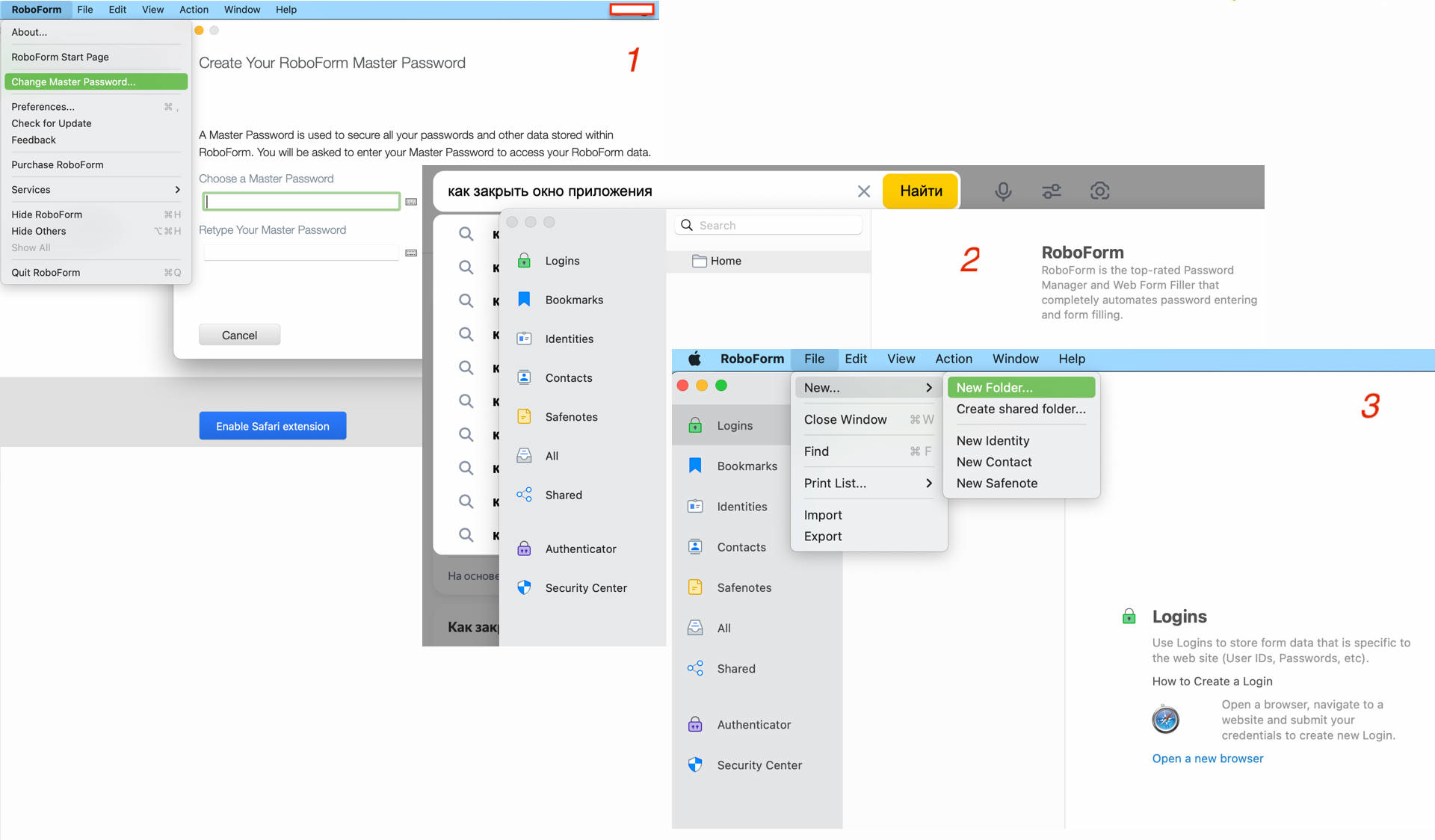Click the Retype Your Master Password field
1435x840 pixels.
[x=301, y=253]
